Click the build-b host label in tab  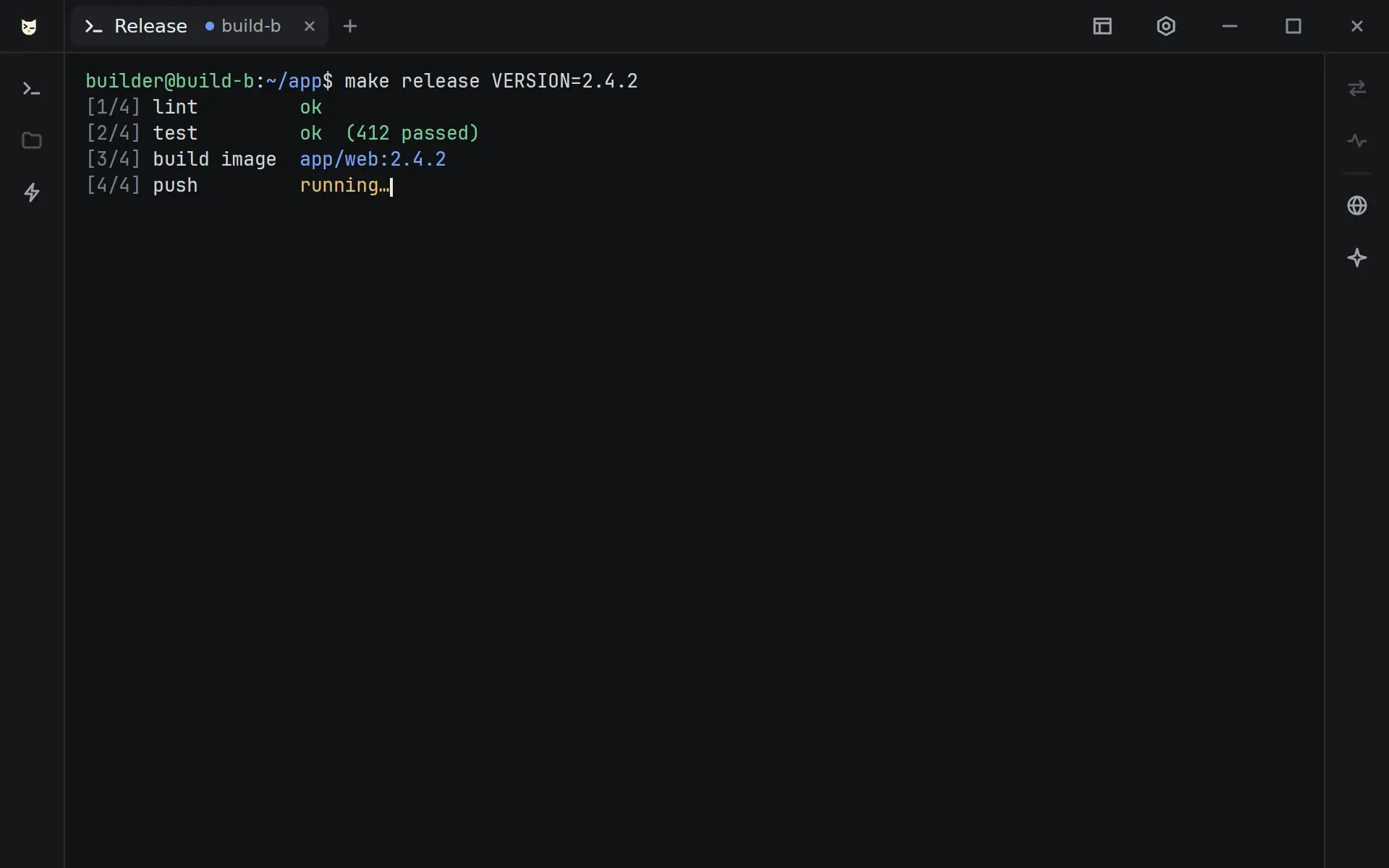tap(250, 26)
